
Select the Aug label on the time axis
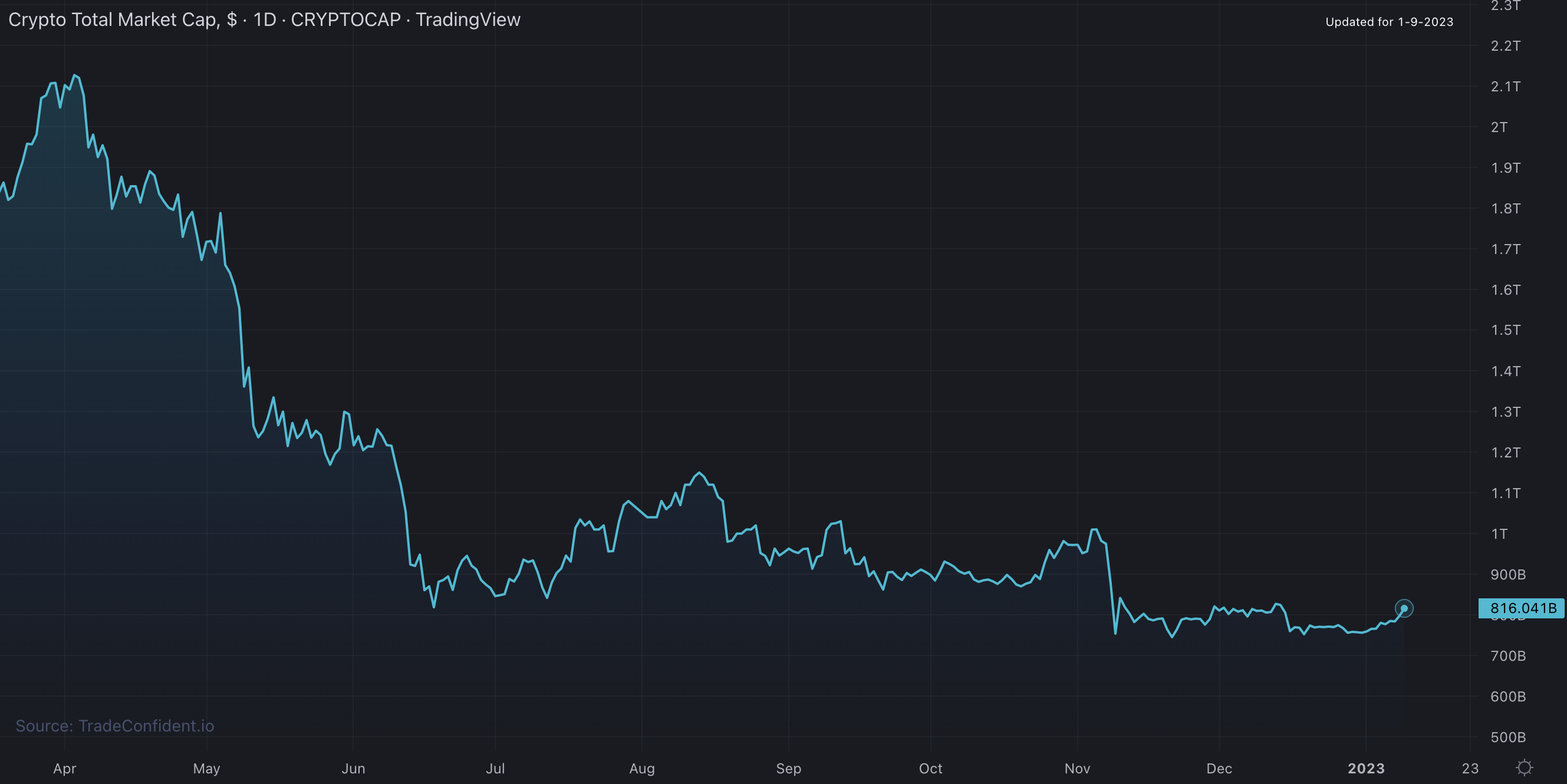point(642,768)
